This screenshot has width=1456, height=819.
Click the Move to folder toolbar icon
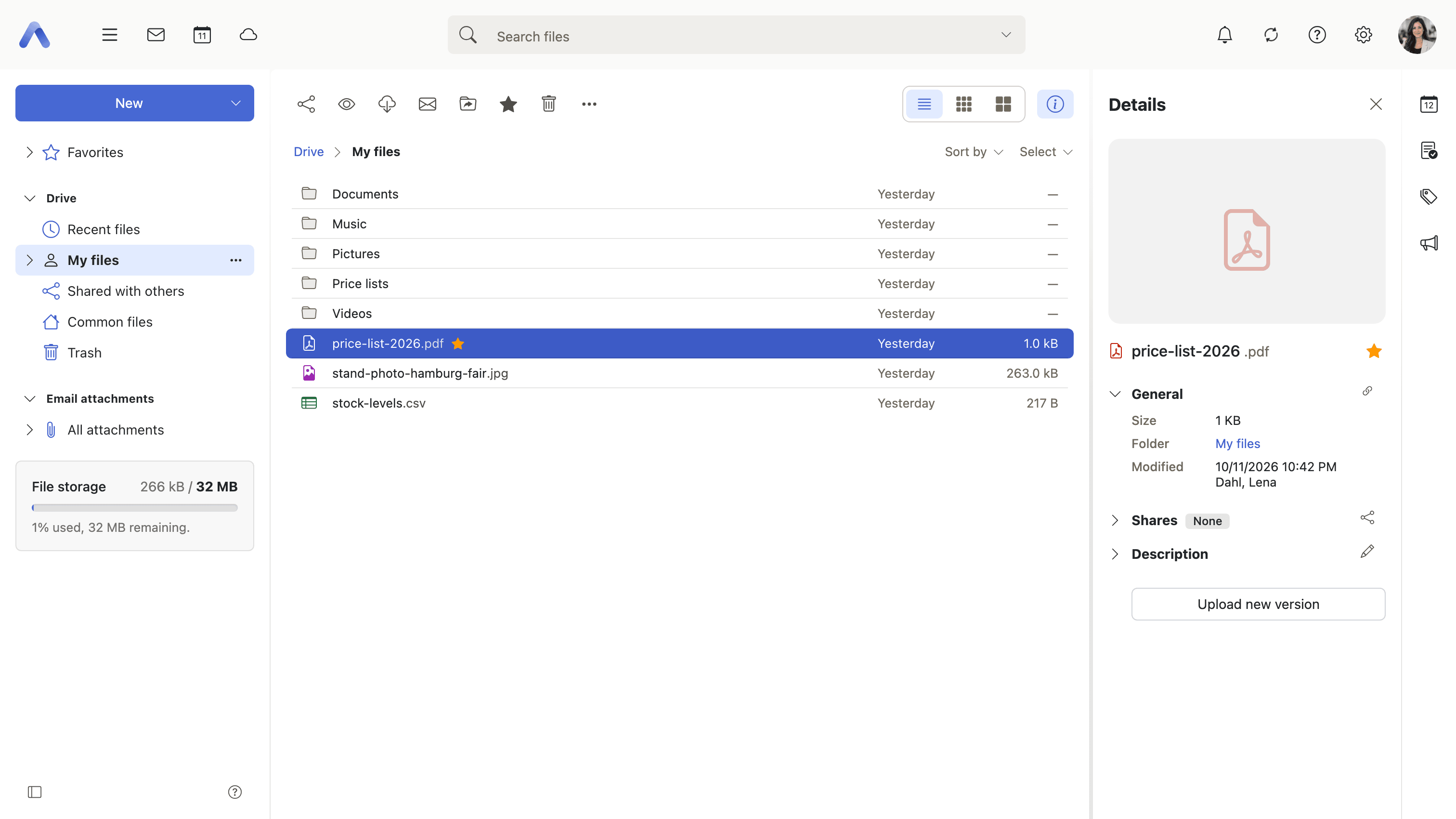(468, 104)
